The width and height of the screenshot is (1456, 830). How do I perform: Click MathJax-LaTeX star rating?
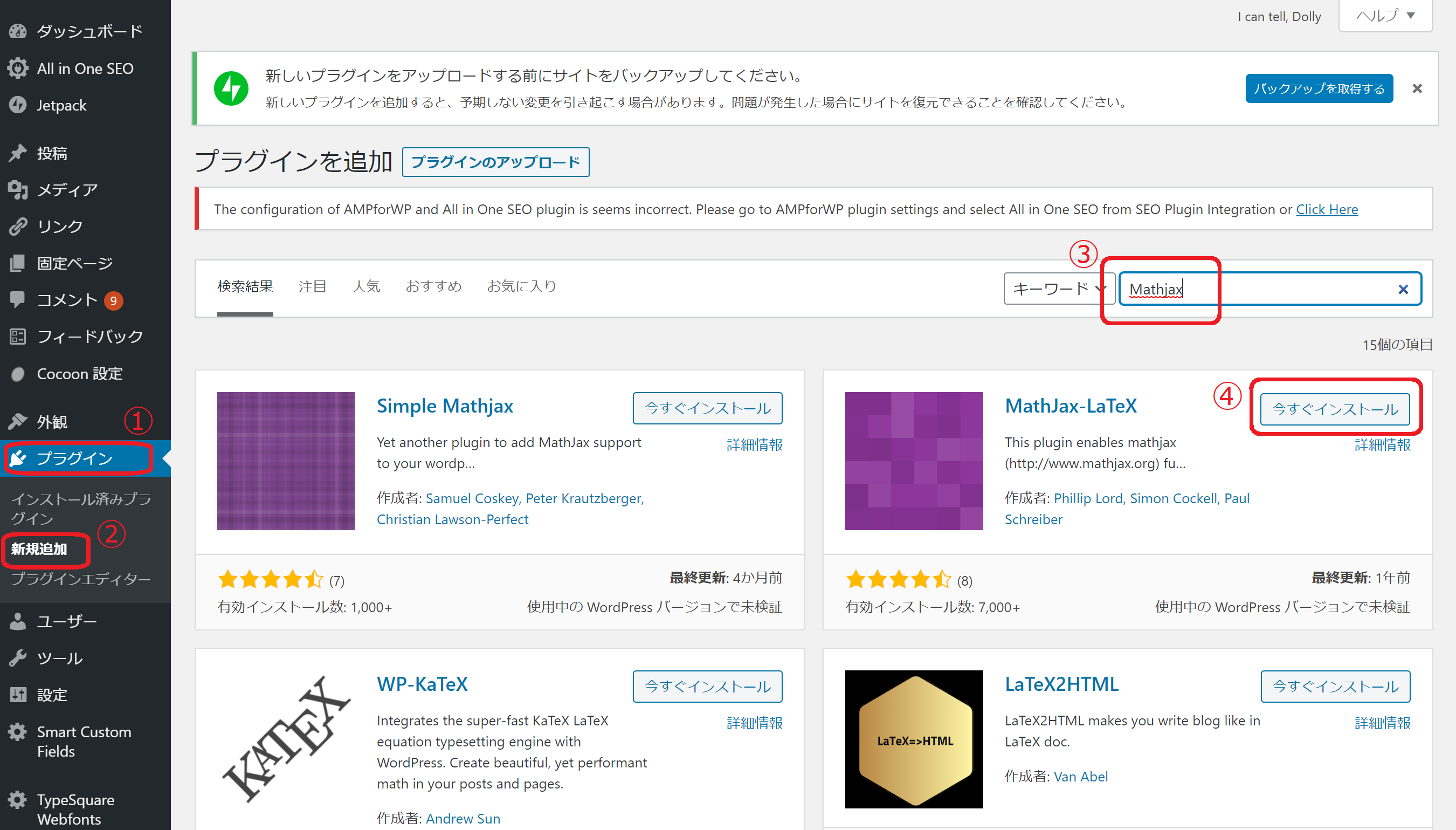(898, 580)
